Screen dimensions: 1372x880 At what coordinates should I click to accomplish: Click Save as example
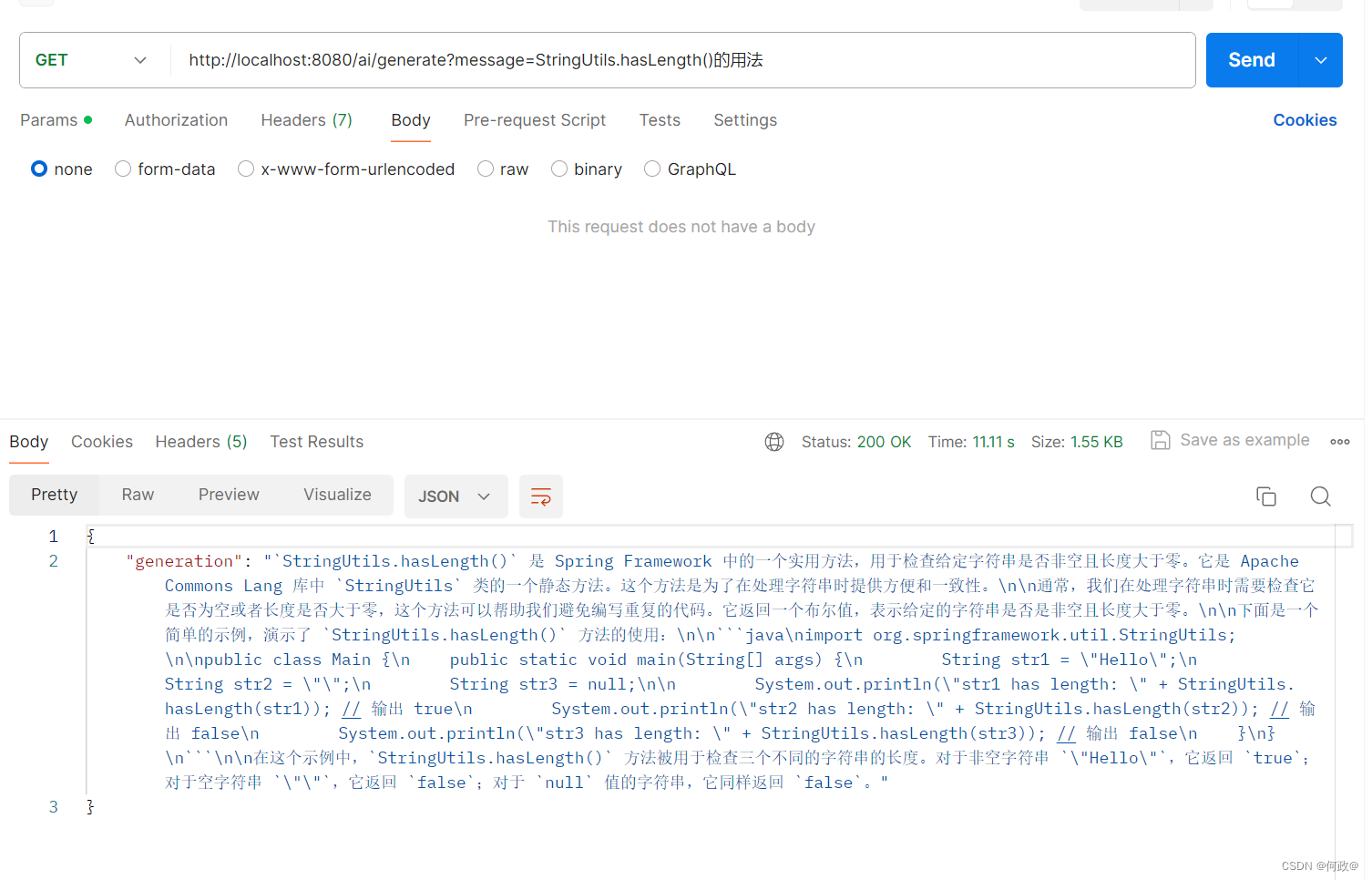(1244, 440)
